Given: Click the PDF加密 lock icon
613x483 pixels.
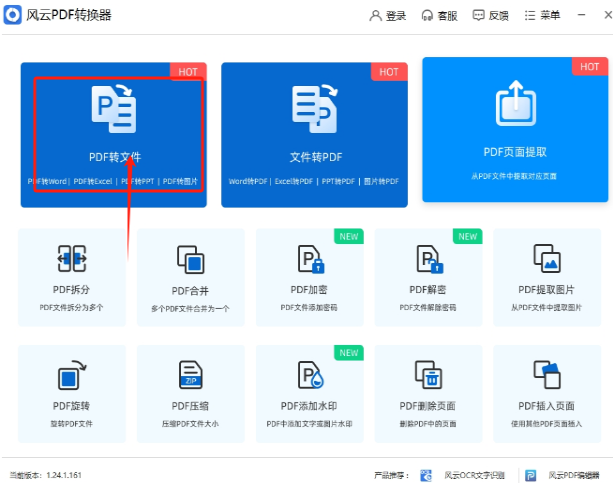Looking at the screenshot, I should click(311, 259).
